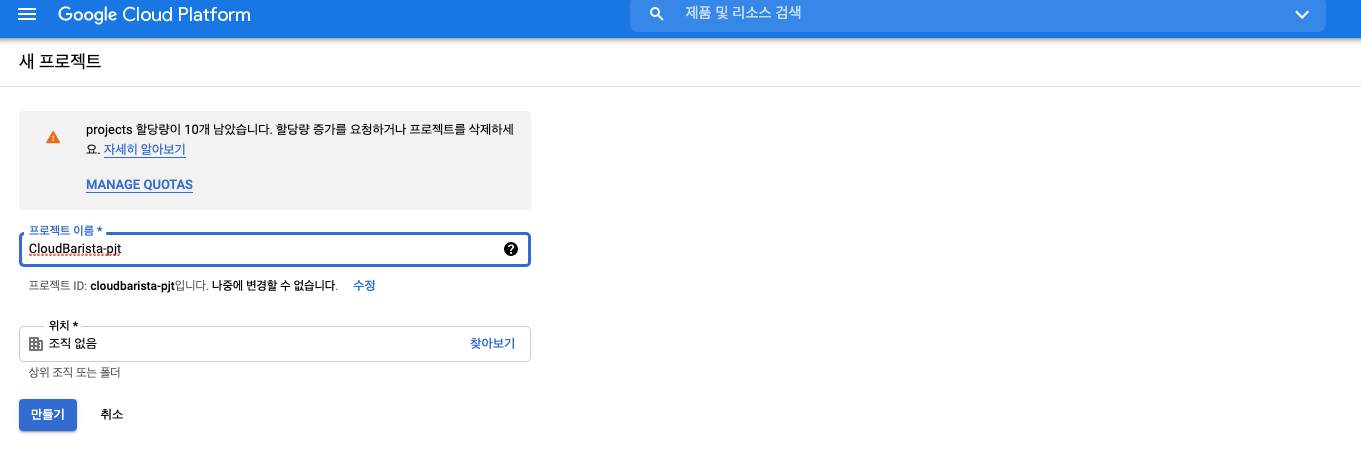Viewport: 1361px width, 470px height.
Task: Click the orange warning triangle icon
Action: [53, 138]
